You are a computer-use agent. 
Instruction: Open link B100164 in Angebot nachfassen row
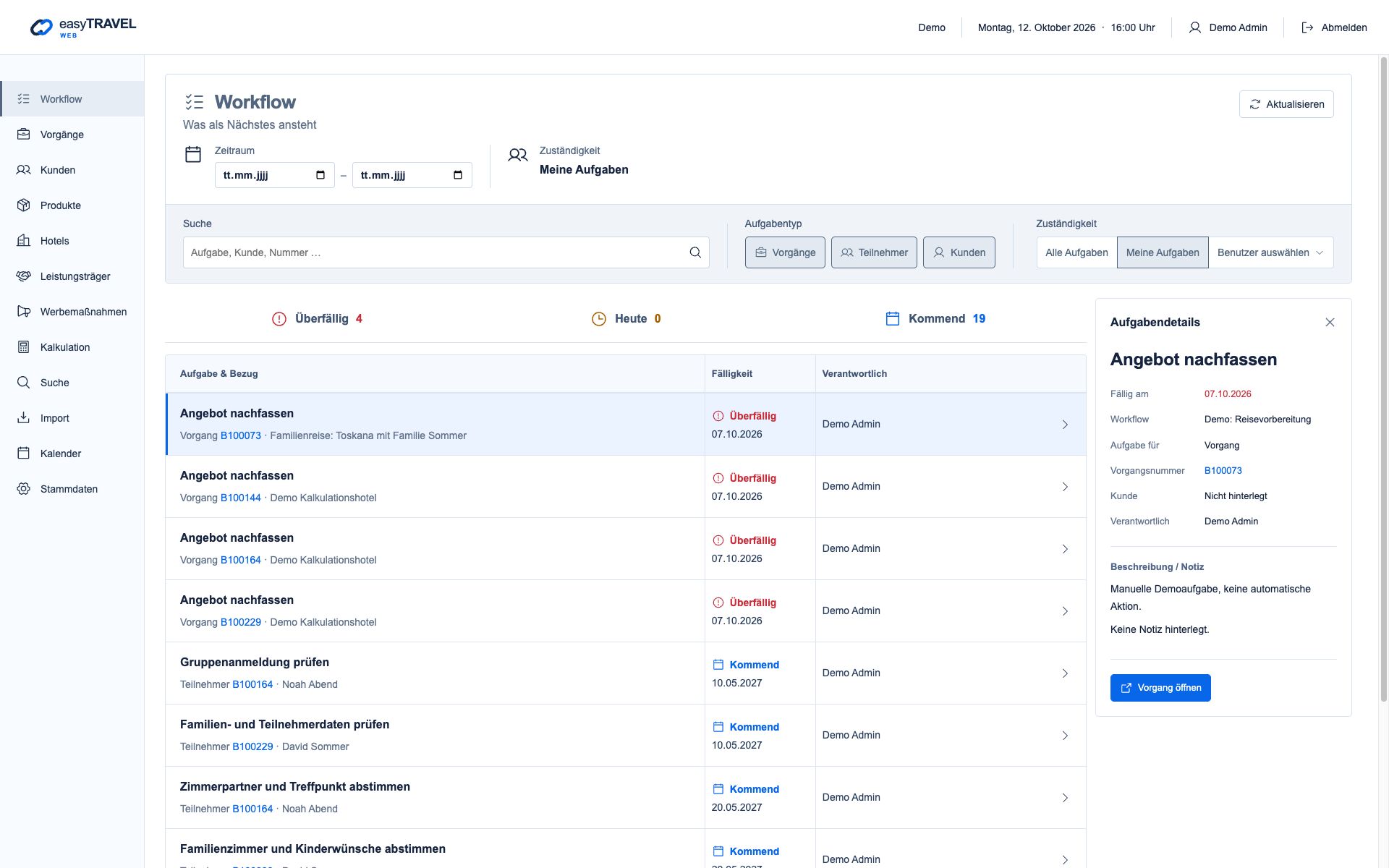tap(240, 560)
